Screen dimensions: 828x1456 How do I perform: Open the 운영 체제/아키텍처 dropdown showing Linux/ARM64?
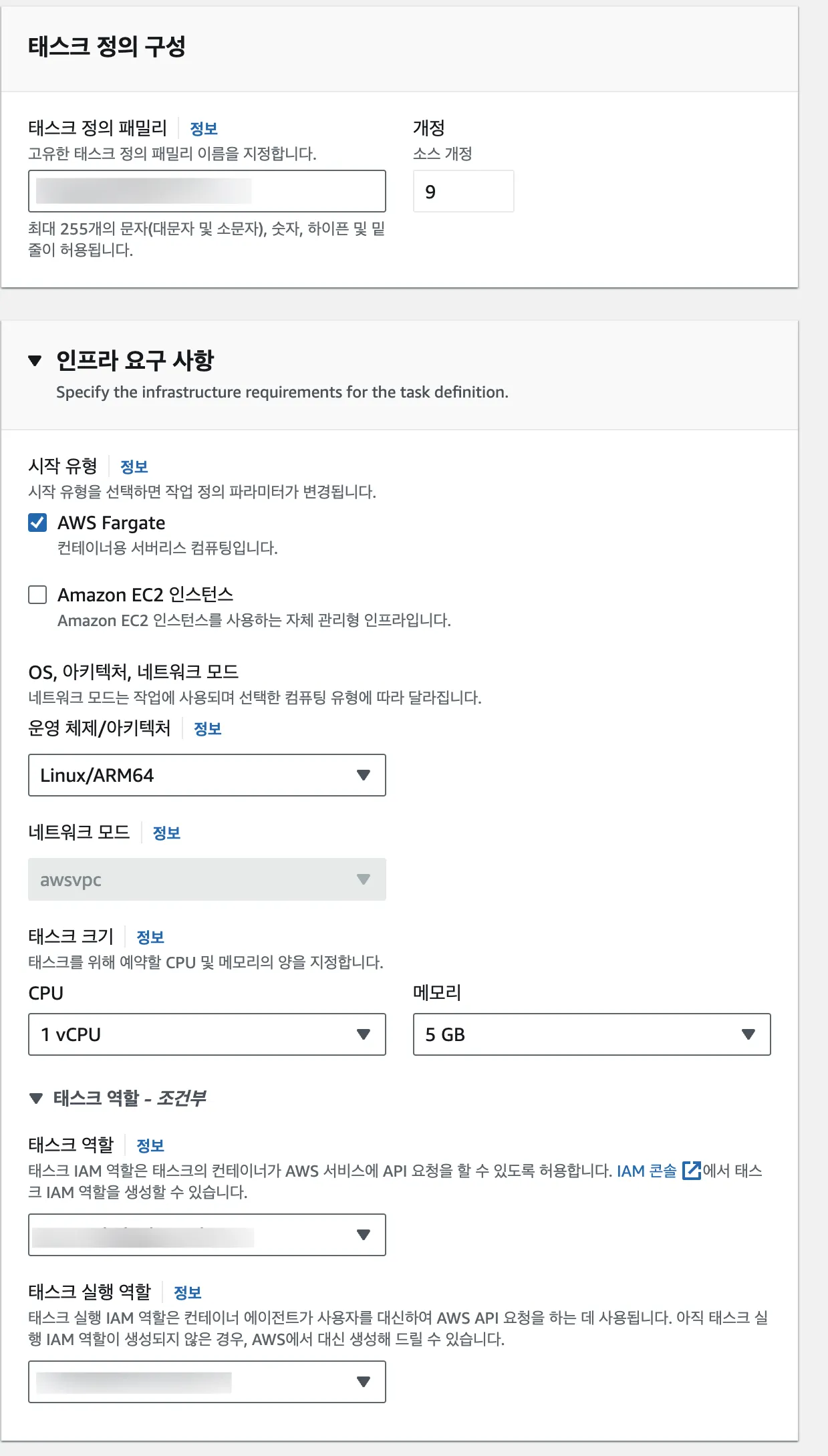pos(206,775)
